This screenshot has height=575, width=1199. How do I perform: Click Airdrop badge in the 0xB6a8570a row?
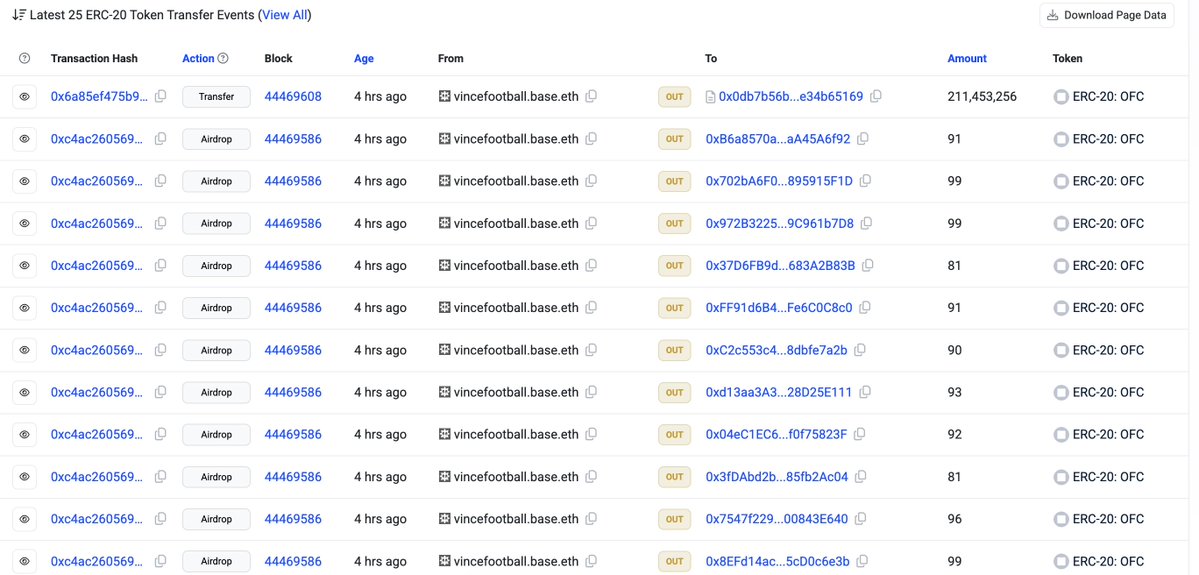[216, 139]
